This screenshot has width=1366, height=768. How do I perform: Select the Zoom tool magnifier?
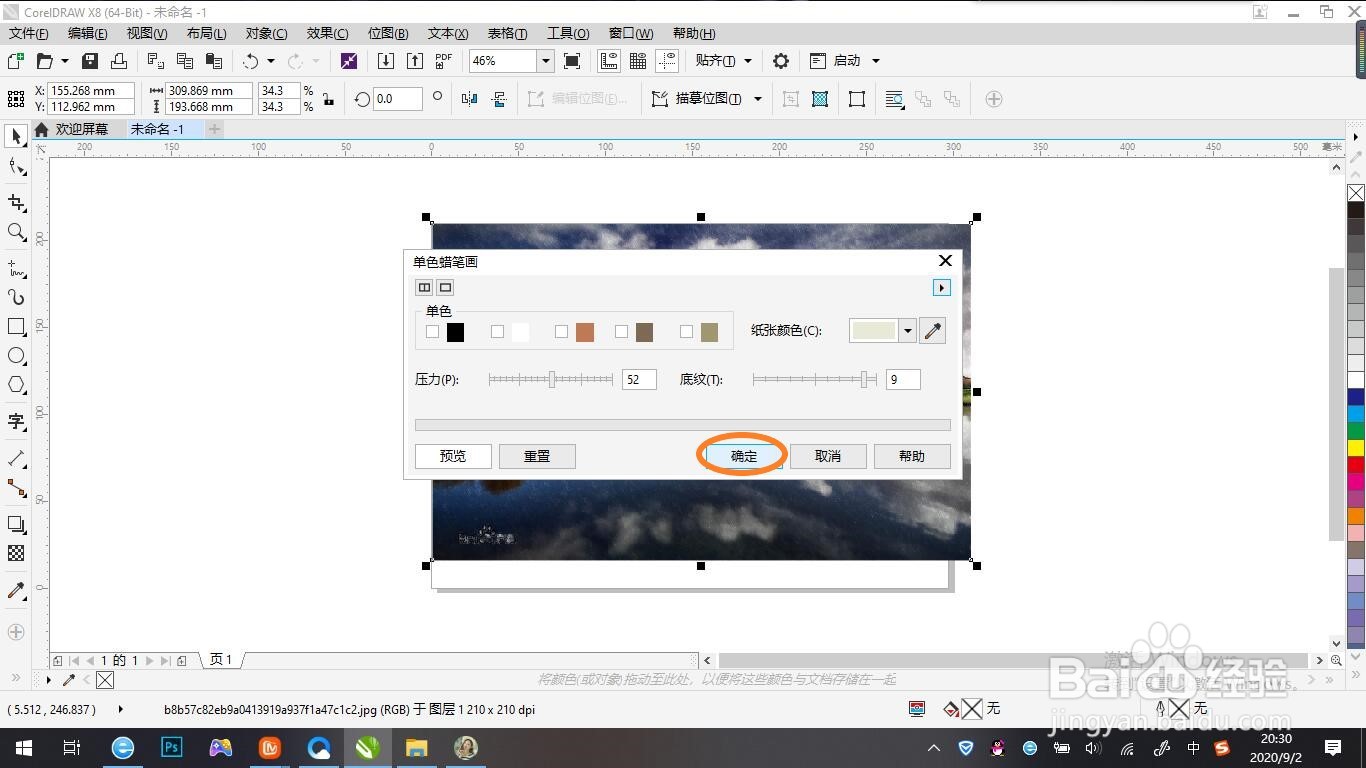click(x=16, y=233)
